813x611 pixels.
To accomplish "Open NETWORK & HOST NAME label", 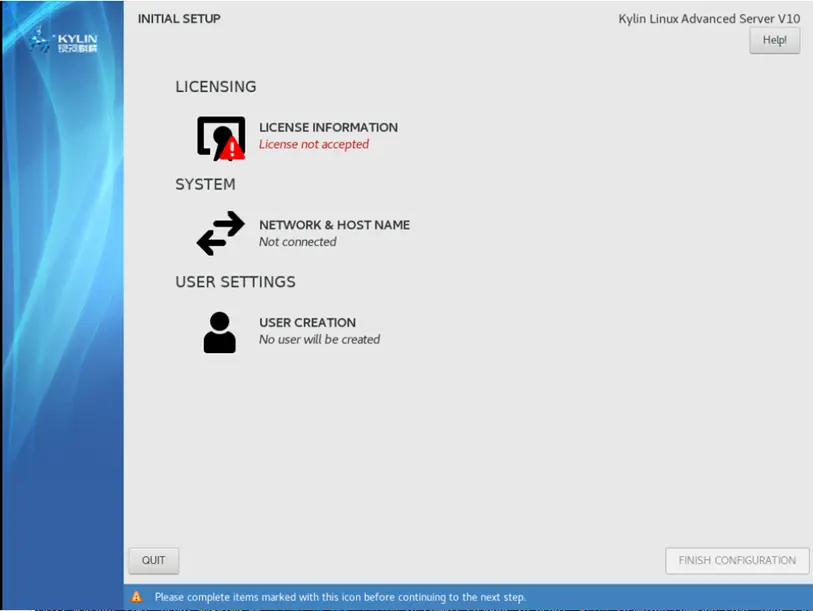I will (334, 225).
